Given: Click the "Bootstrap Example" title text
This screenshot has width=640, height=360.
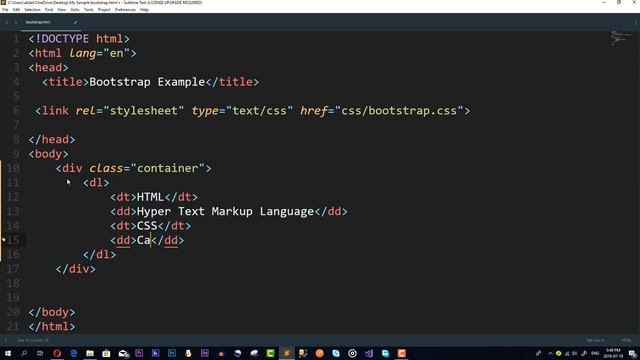Looking at the screenshot, I should [147, 82].
